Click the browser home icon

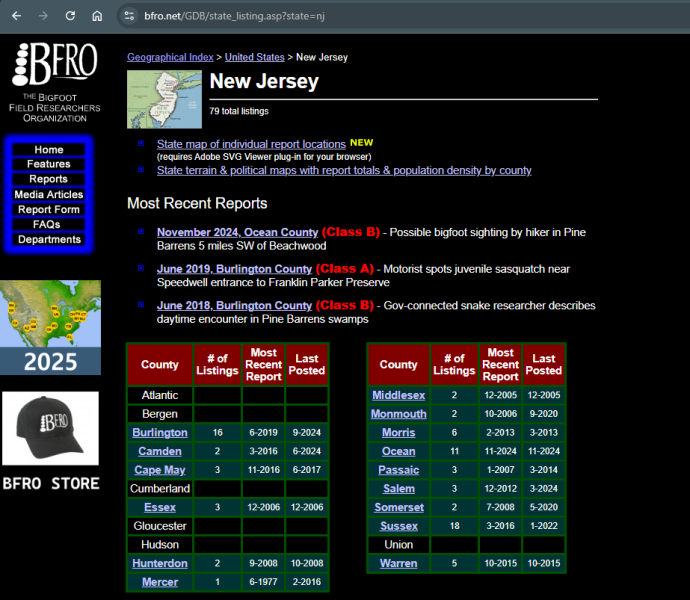coord(97,16)
